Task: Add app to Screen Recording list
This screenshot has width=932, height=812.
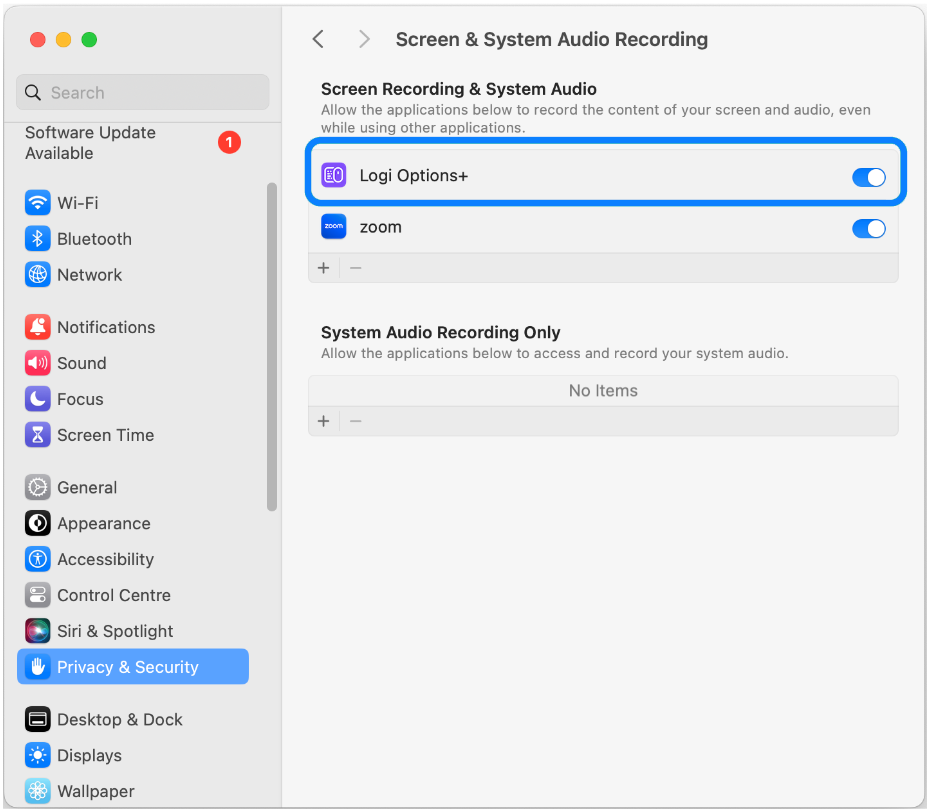Action: tap(323, 268)
